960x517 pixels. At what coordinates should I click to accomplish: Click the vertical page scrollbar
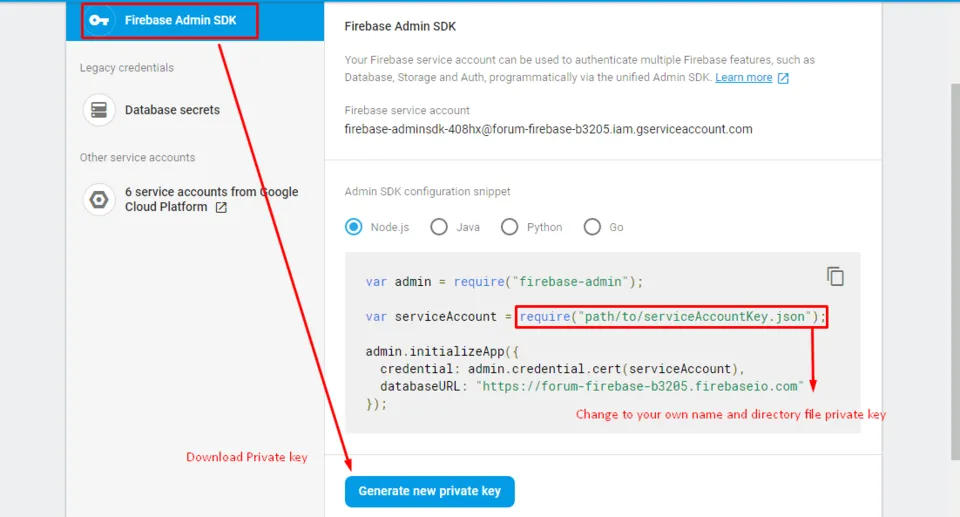(x=955, y=271)
